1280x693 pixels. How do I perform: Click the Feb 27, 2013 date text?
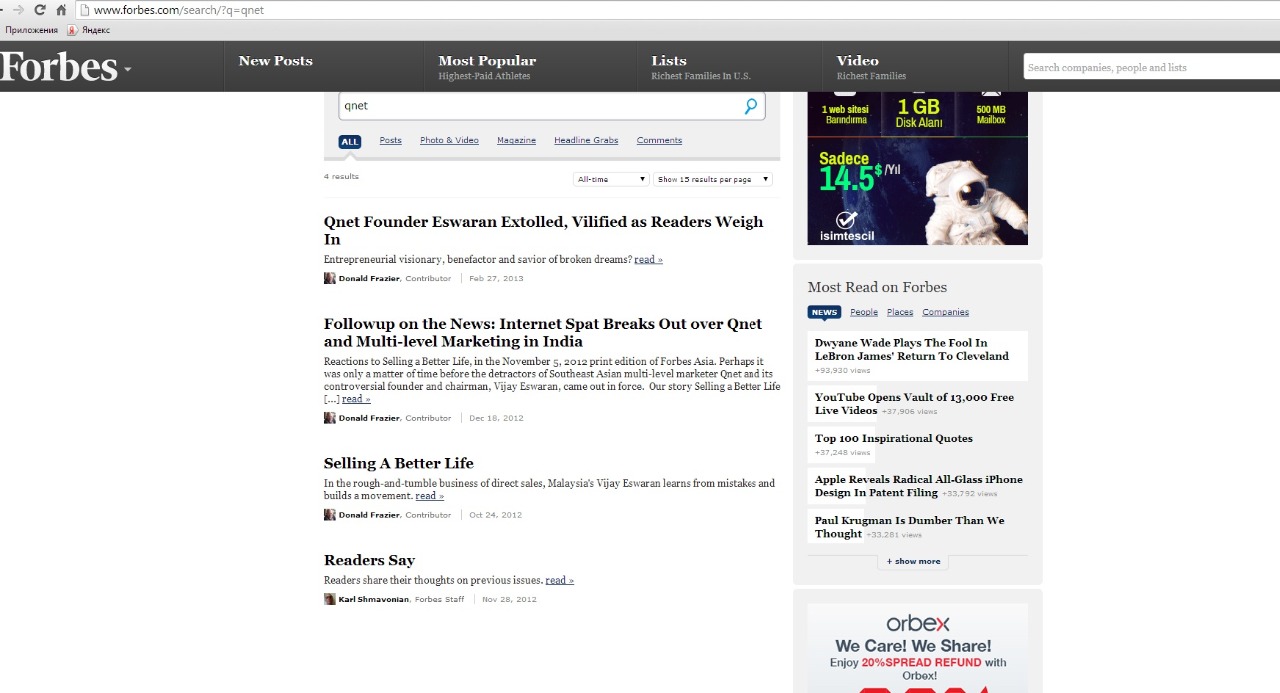pyautogui.click(x=496, y=278)
